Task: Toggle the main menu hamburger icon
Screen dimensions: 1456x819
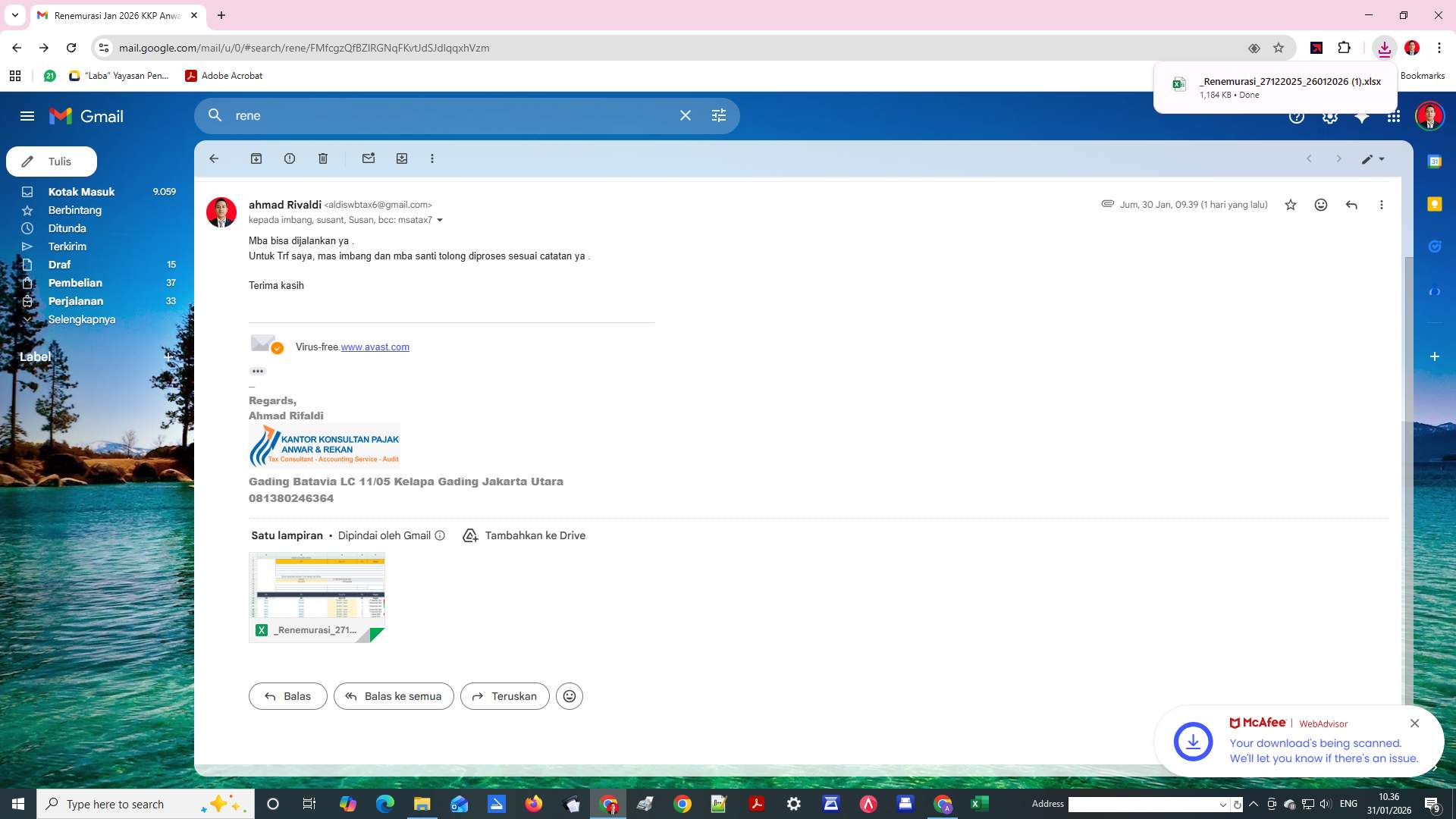Action: [x=27, y=116]
